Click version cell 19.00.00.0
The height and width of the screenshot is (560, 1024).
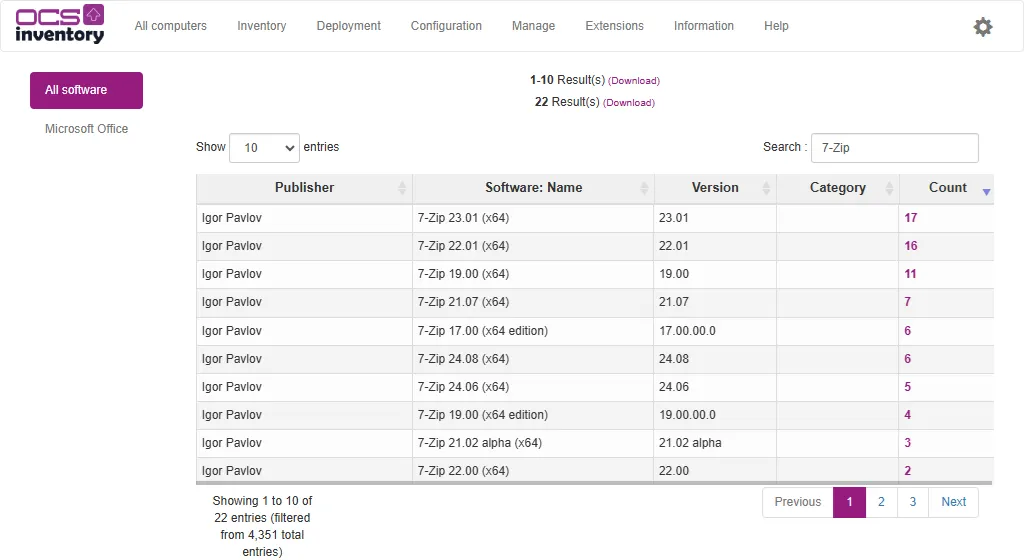[x=715, y=415]
